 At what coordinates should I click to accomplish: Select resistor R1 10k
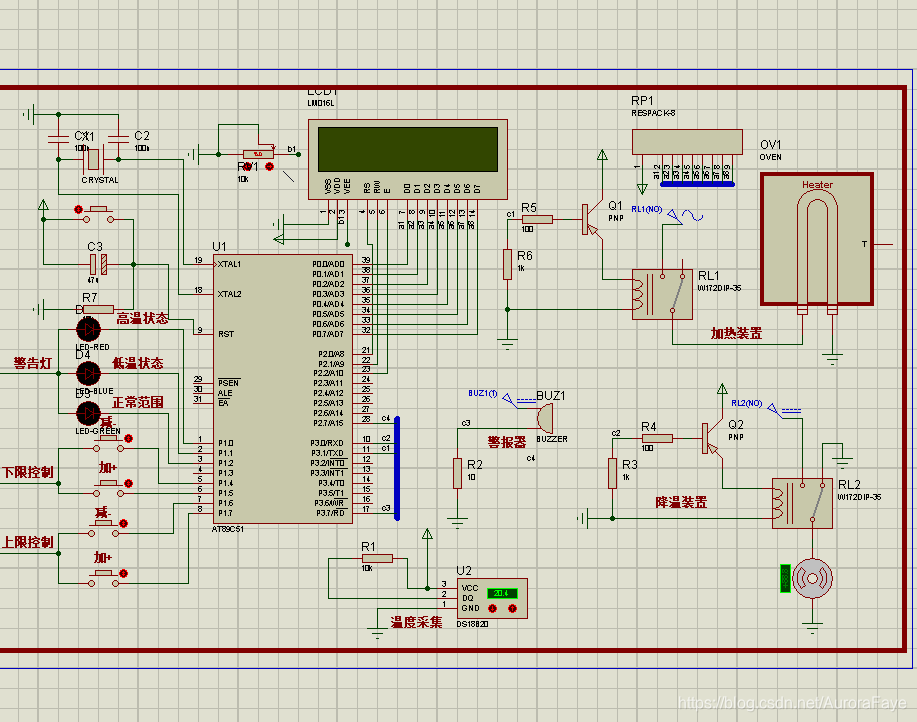[x=377, y=558]
